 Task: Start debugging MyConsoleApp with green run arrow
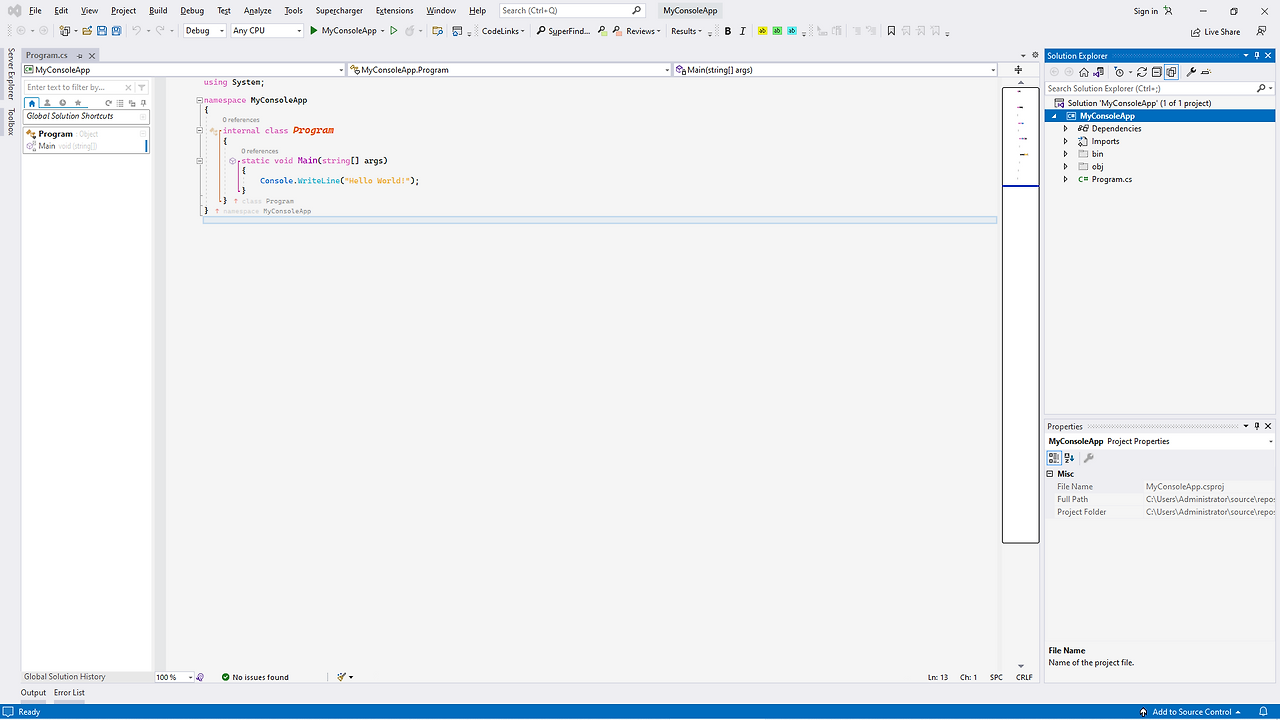(x=313, y=31)
